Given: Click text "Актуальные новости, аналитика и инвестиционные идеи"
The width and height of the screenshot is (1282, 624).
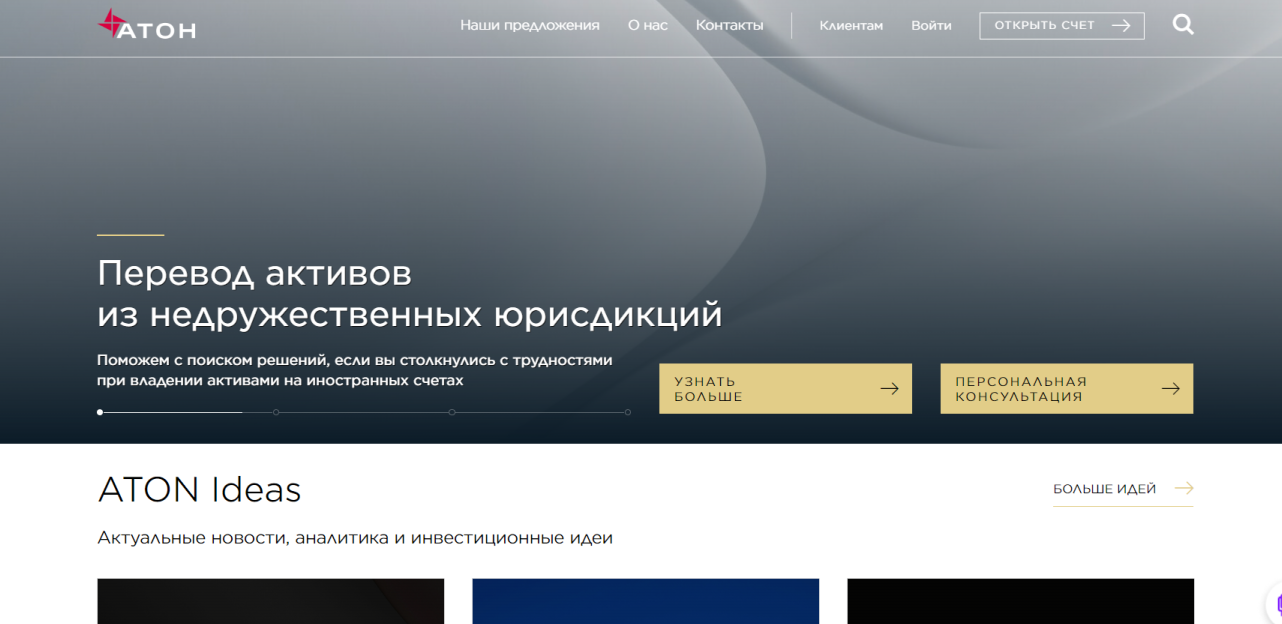Looking at the screenshot, I should click(x=355, y=538).
